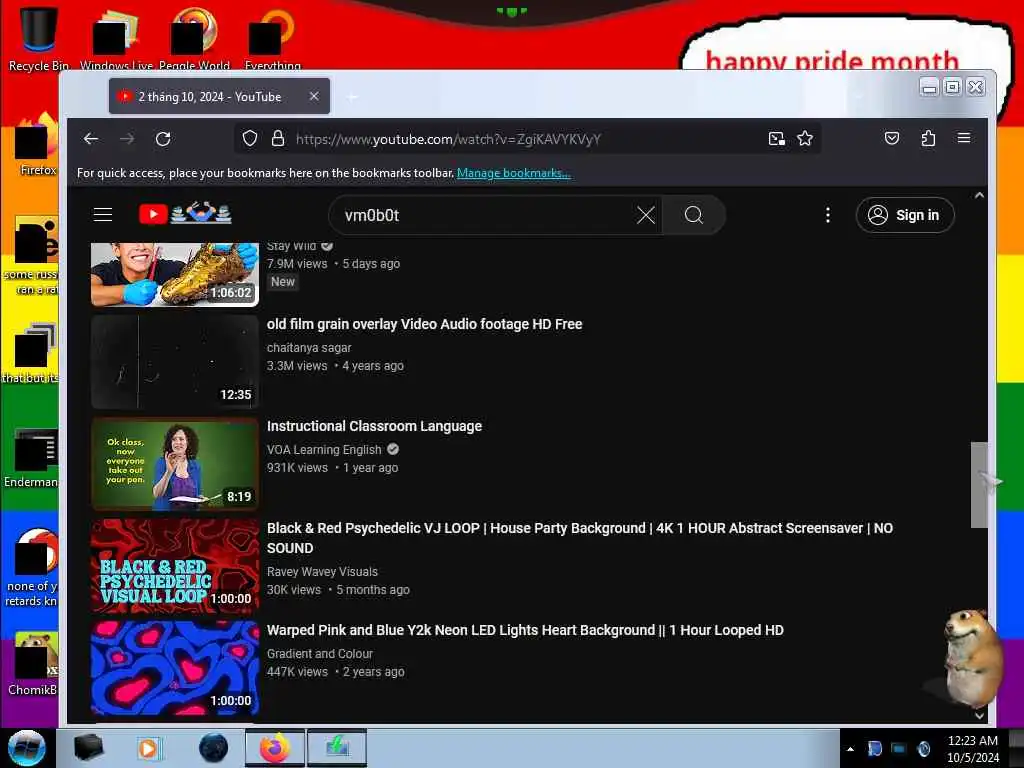Select the Firefox desktop shortcut
1024x768 pixels.
[x=37, y=145]
